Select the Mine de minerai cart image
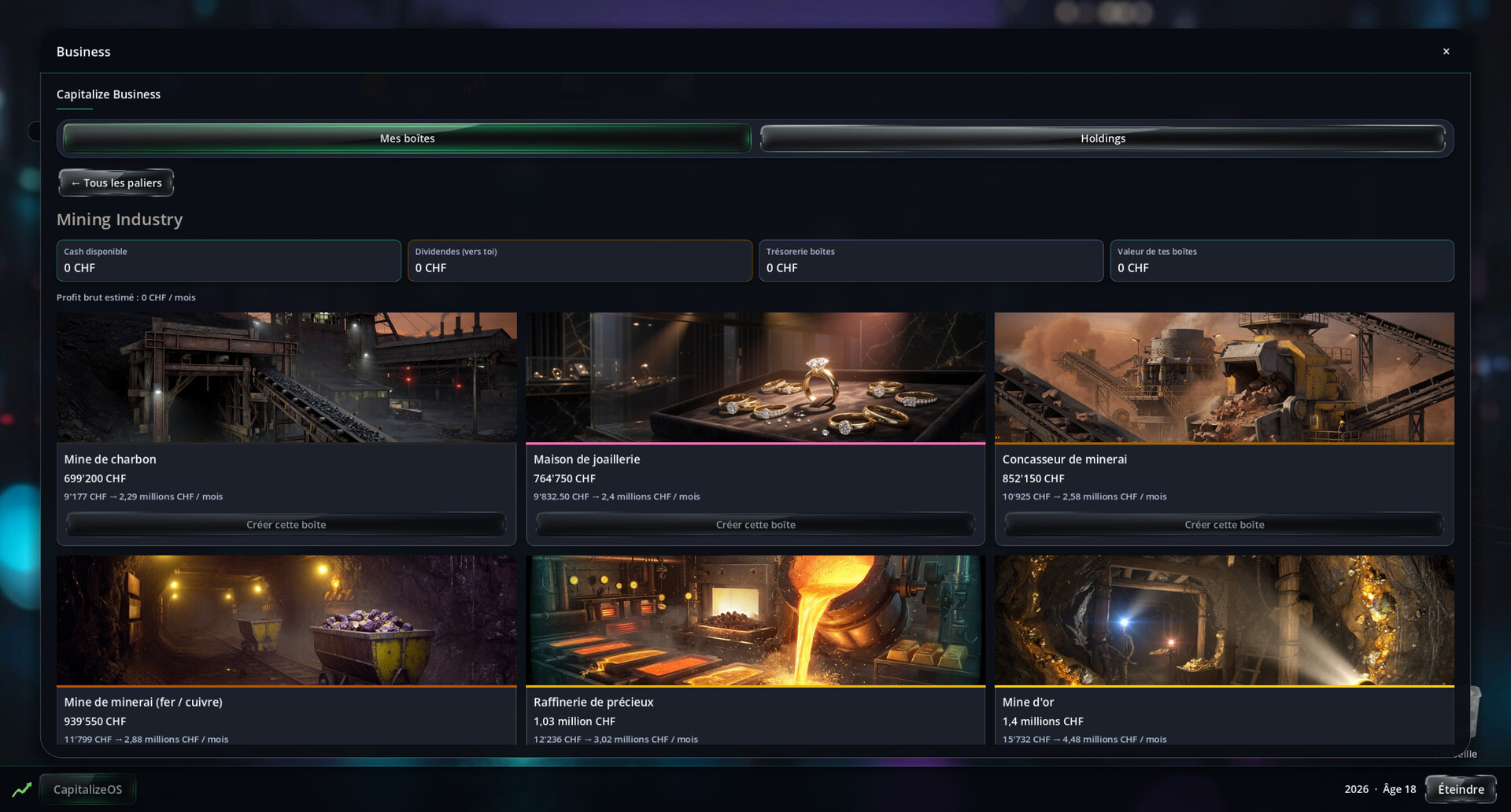 pyautogui.click(x=286, y=620)
